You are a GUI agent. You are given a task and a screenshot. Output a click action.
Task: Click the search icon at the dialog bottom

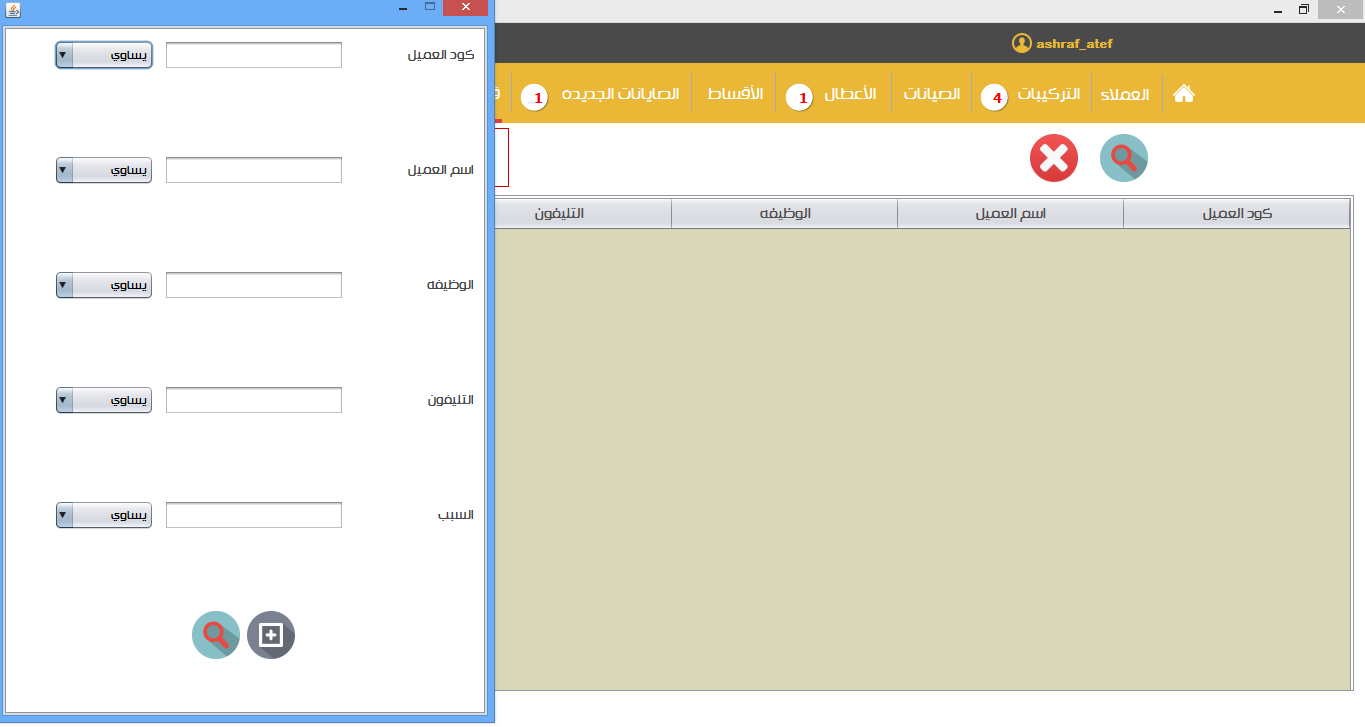pos(216,635)
